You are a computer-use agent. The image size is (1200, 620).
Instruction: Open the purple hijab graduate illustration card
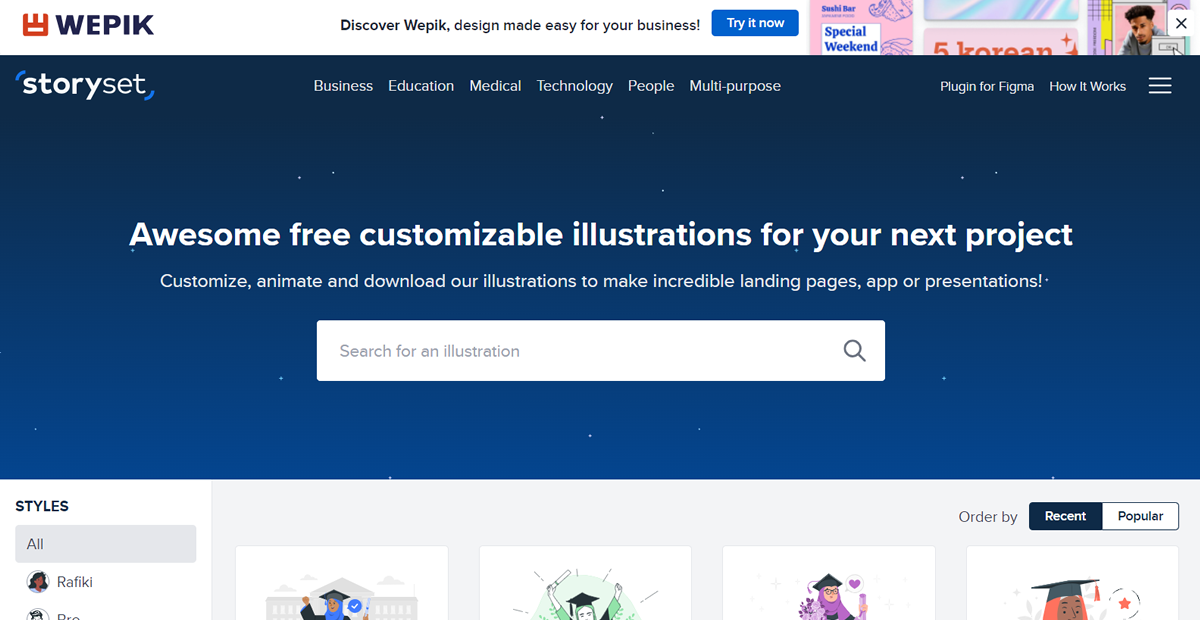[829, 583]
